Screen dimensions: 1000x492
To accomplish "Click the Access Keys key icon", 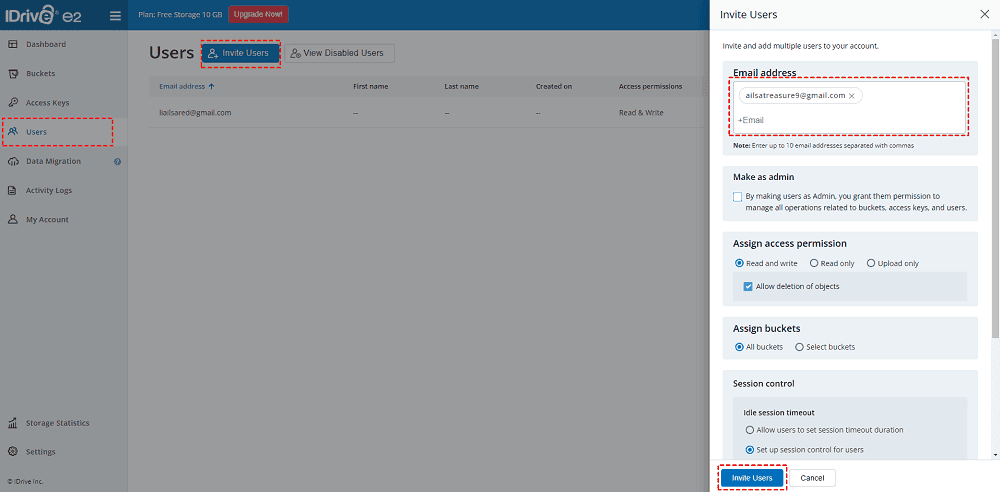I will 13,103.
